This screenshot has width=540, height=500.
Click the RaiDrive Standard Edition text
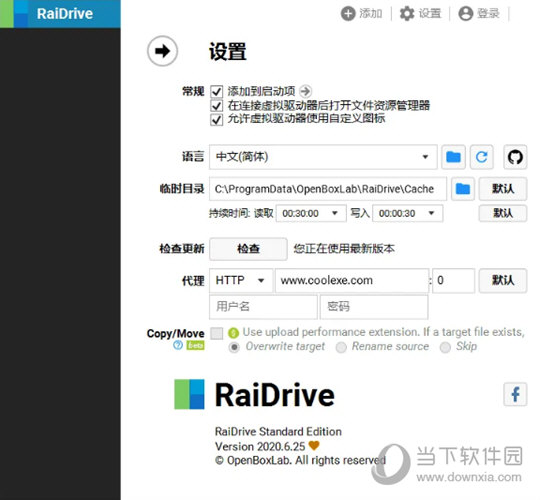click(x=278, y=431)
